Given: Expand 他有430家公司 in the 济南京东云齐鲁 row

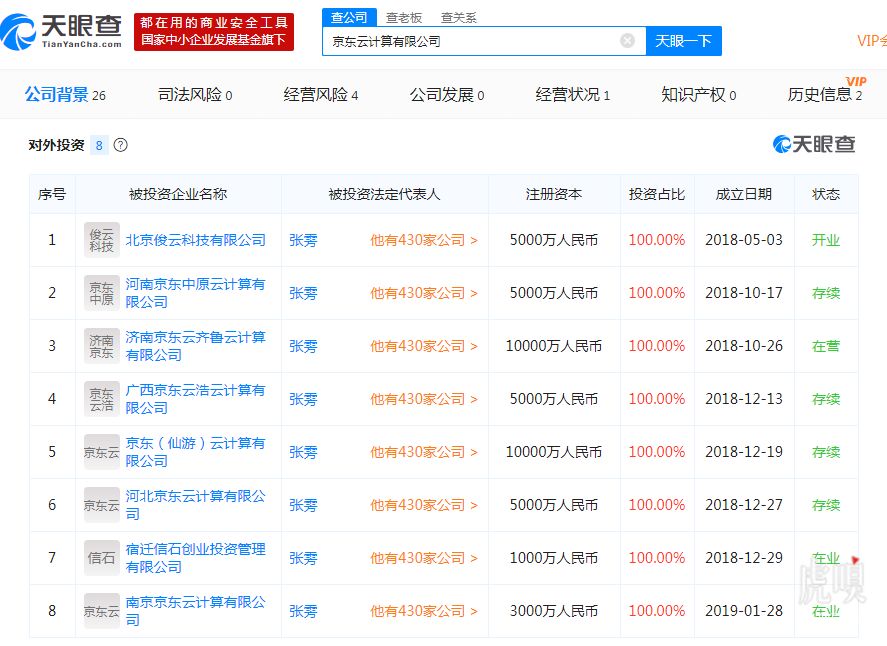Looking at the screenshot, I should pyautogui.click(x=424, y=346).
